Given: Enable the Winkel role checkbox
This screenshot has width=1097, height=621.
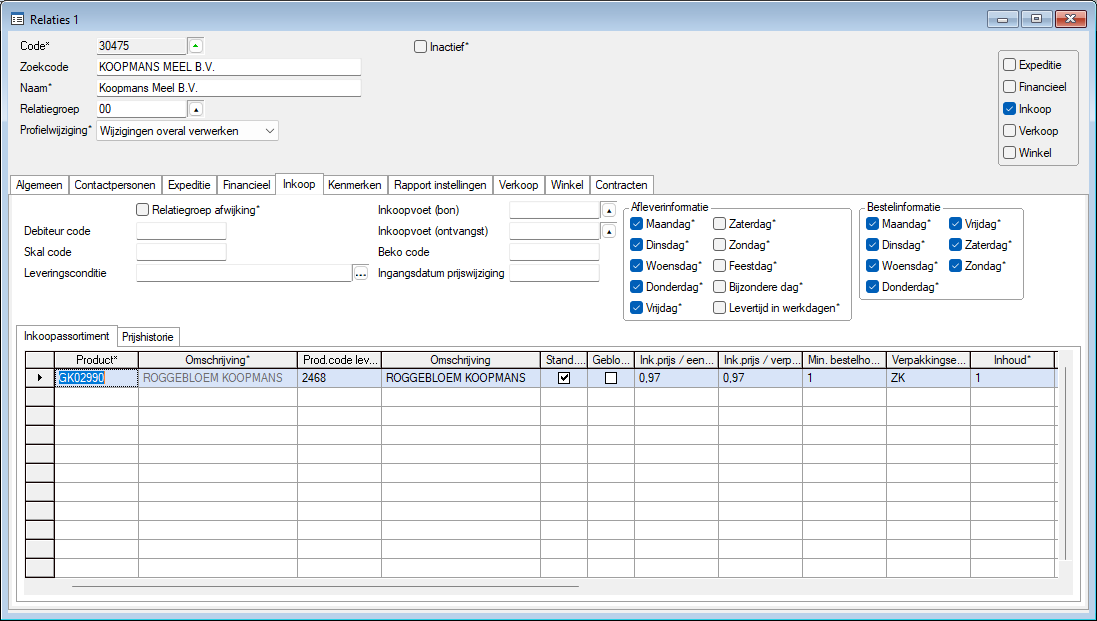Looking at the screenshot, I should [1010, 152].
